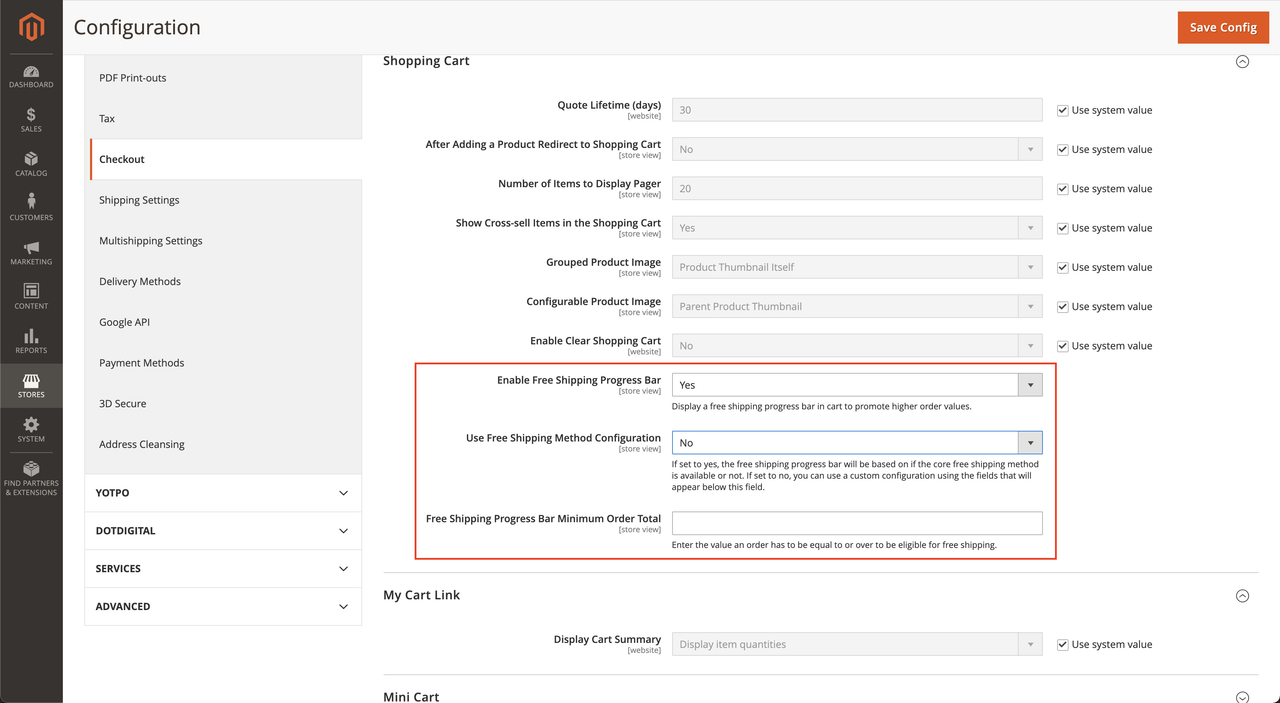Viewport: 1280px width, 703px height.
Task: Open the Customers sidebar icon
Action: pos(31,209)
